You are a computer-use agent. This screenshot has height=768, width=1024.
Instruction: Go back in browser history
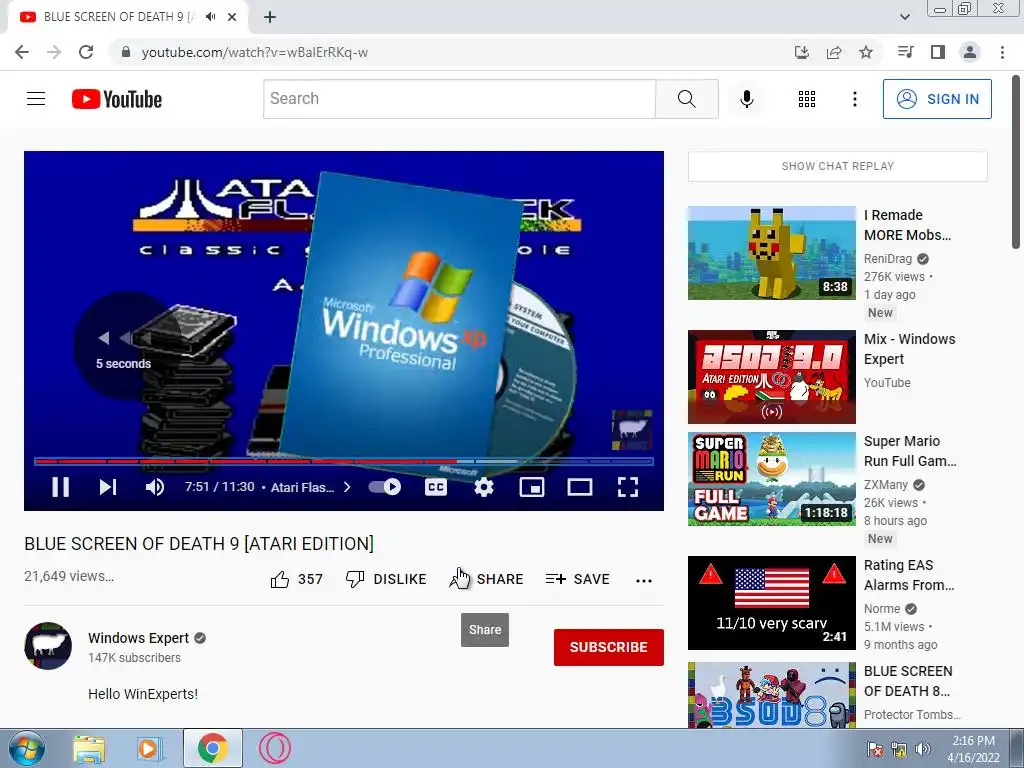(x=22, y=52)
